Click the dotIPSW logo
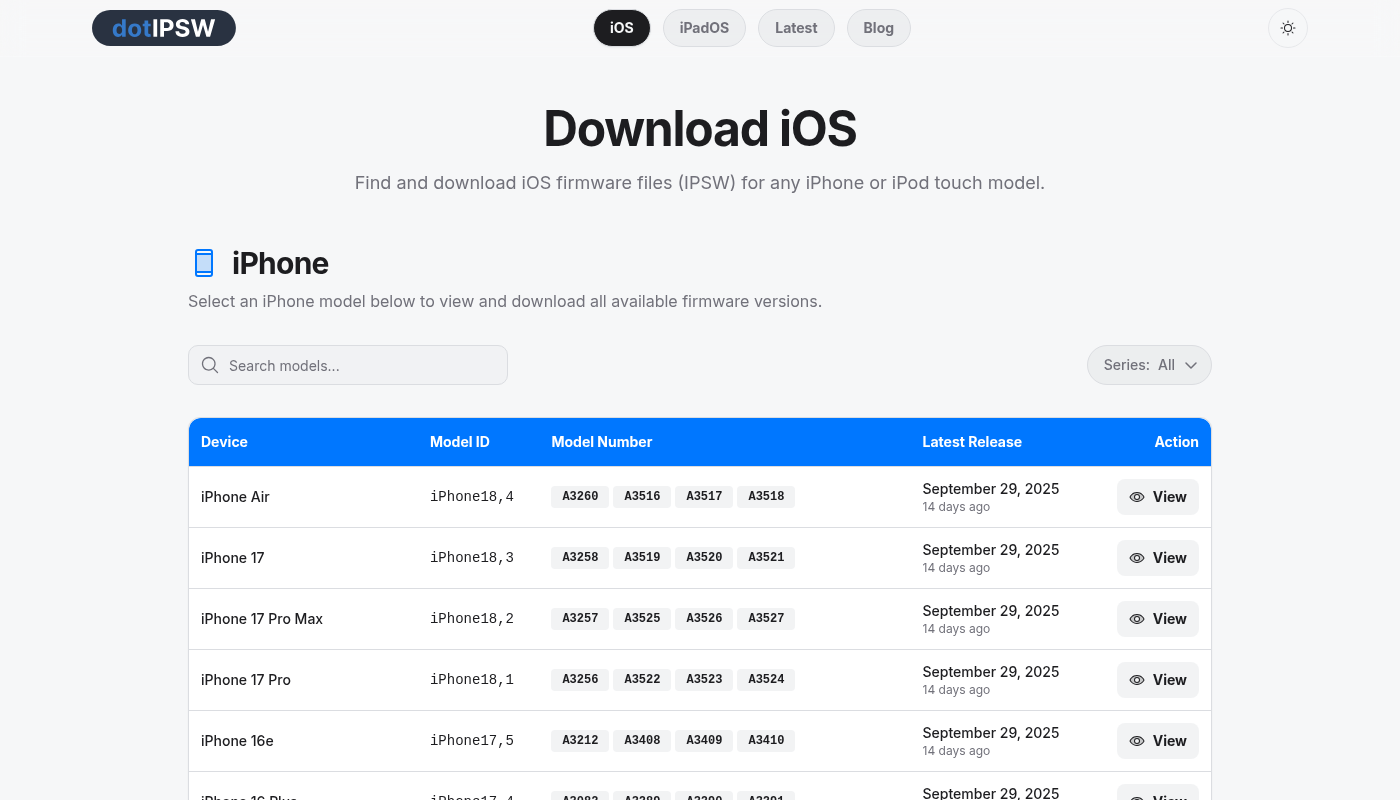This screenshot has height=800, width=1400. (164, 28)
